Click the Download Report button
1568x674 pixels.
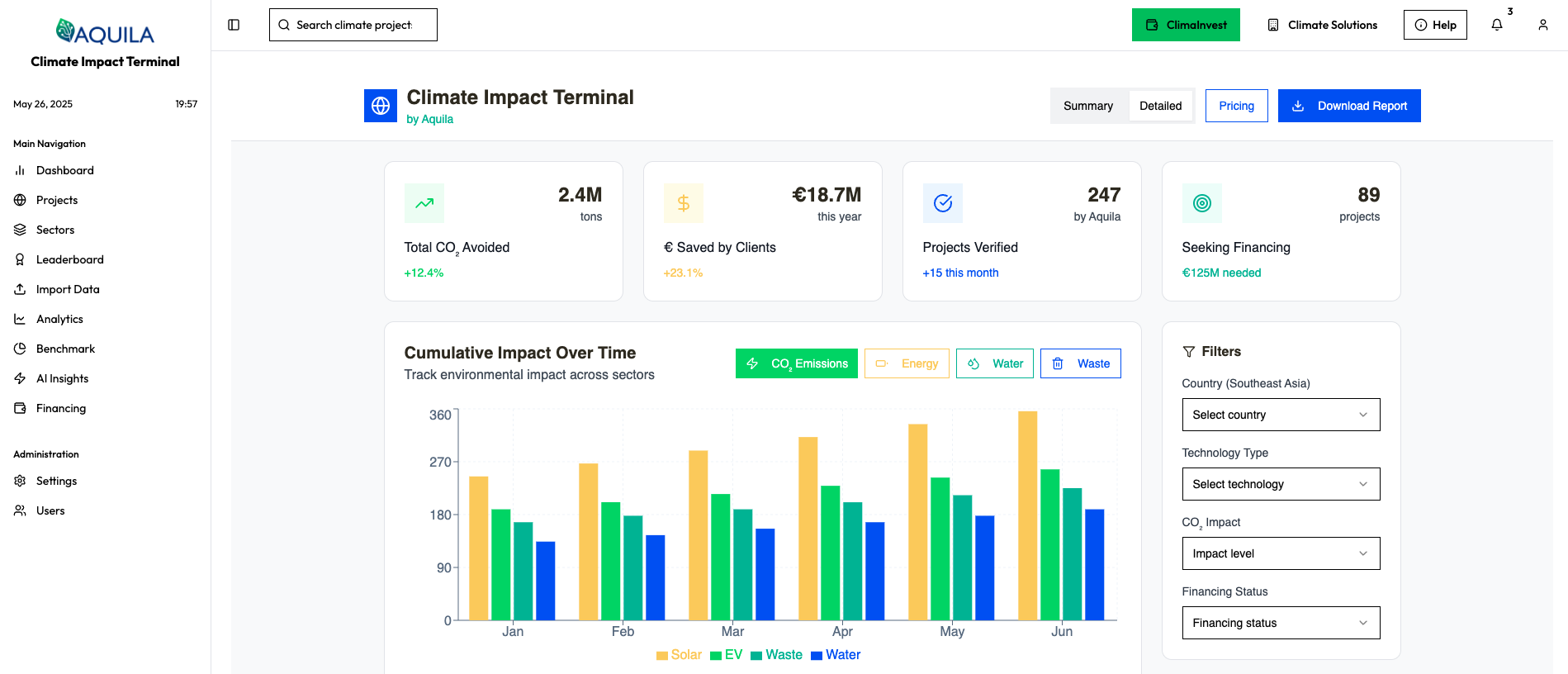1349,106
